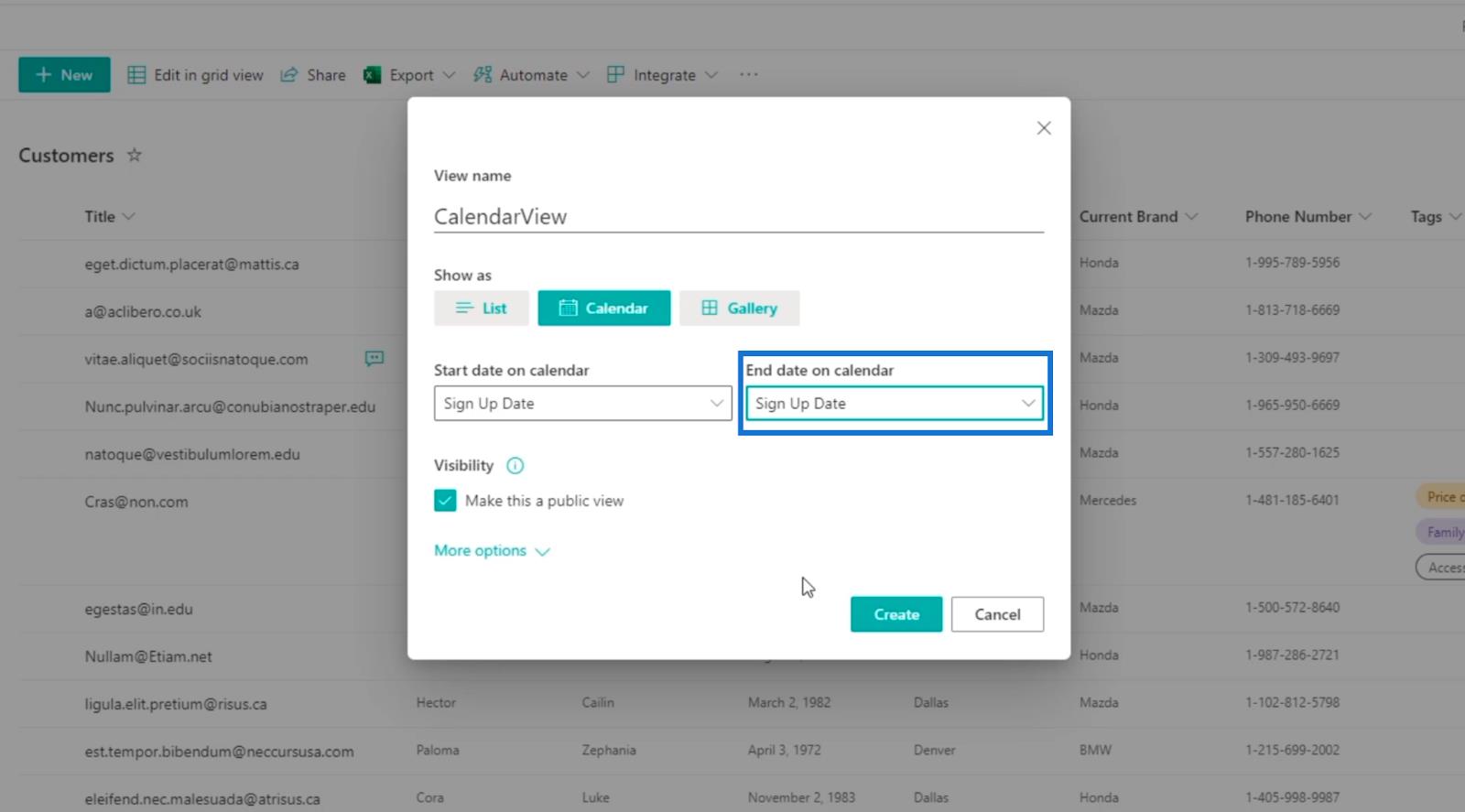The width and height of the screenshot is (1465, 812).
Task: Open Edit in grid view
Action: click(x=195, y=75)
